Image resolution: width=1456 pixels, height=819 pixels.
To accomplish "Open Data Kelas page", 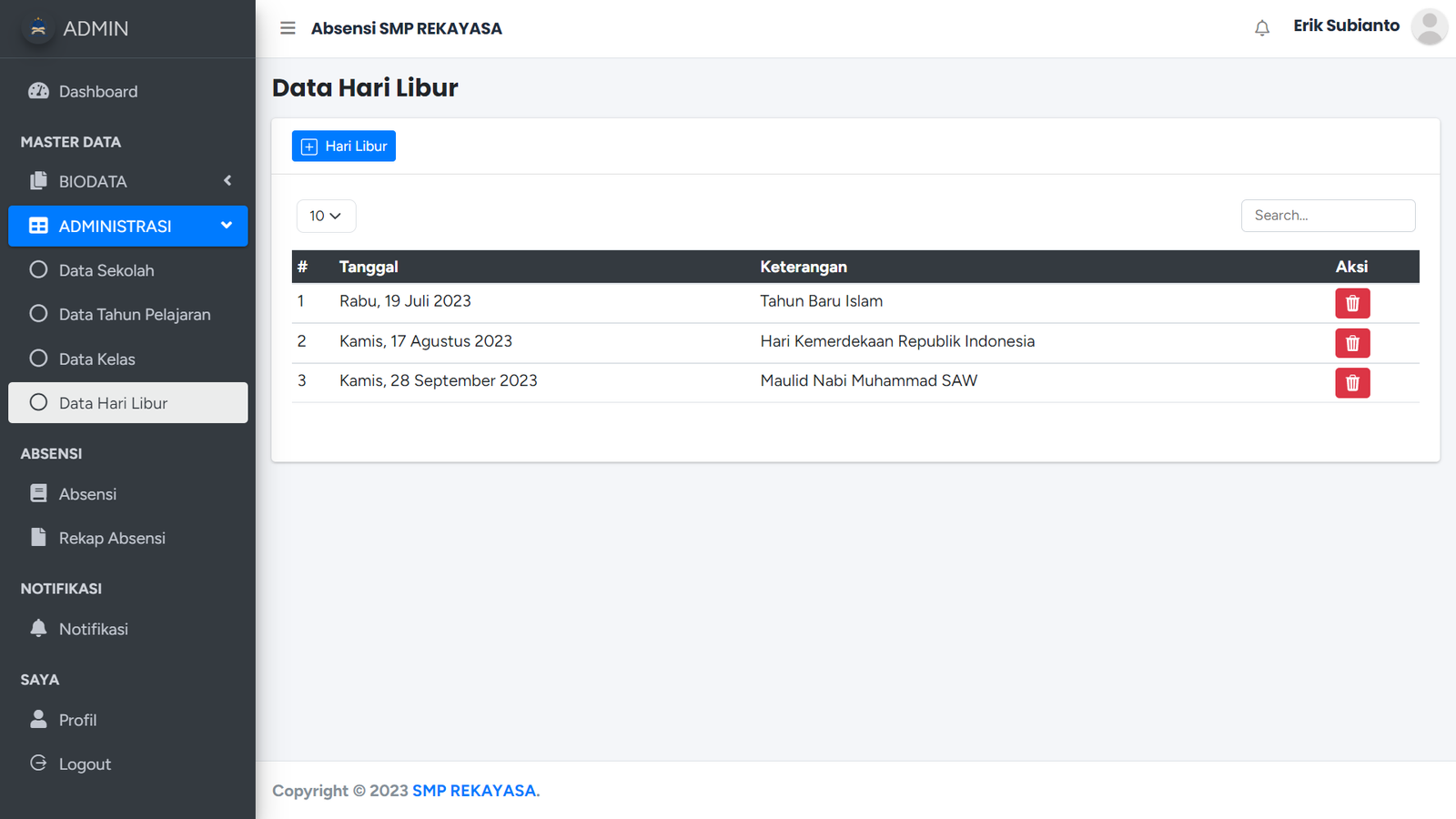I will (x=97, y=359).
